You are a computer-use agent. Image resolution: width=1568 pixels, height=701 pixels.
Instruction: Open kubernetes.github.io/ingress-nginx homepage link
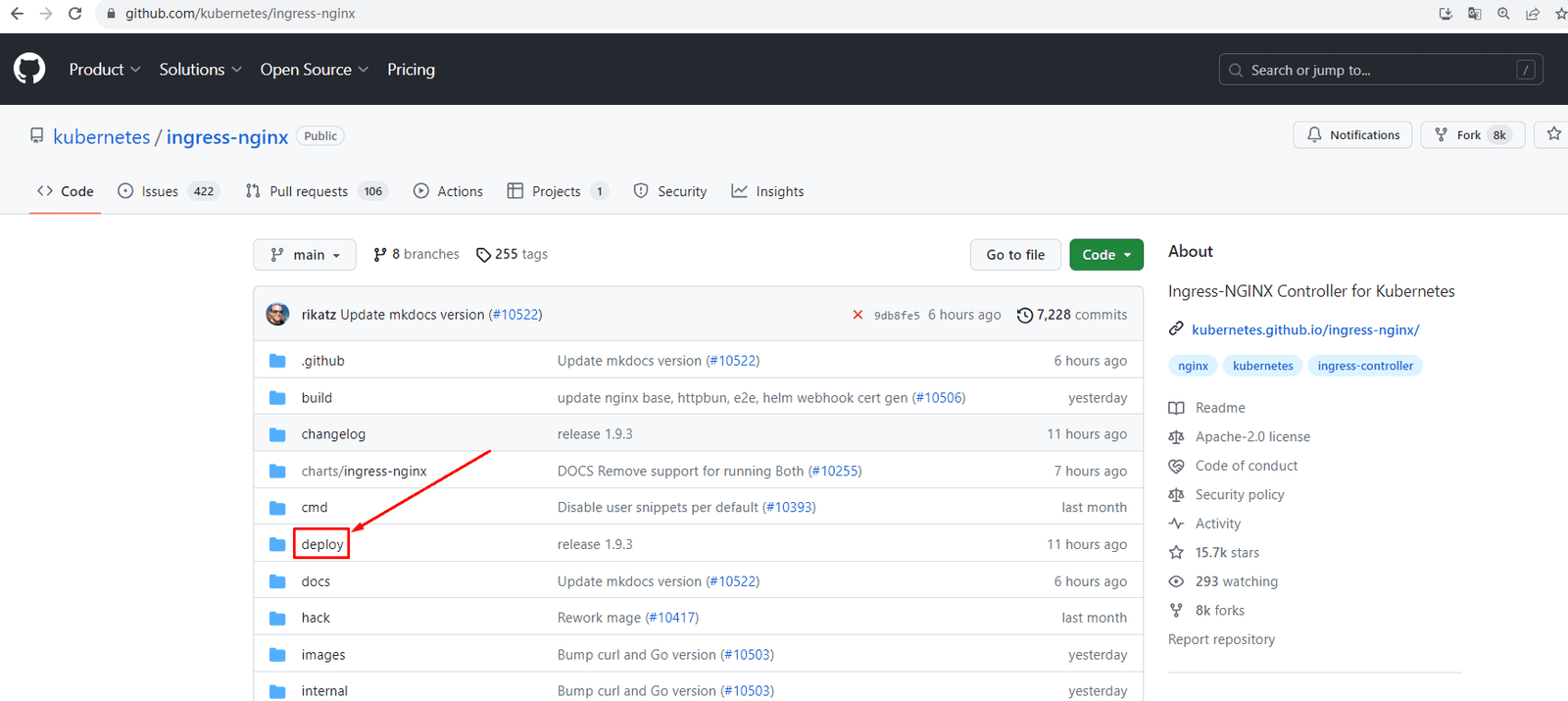tap(1305, 329)
